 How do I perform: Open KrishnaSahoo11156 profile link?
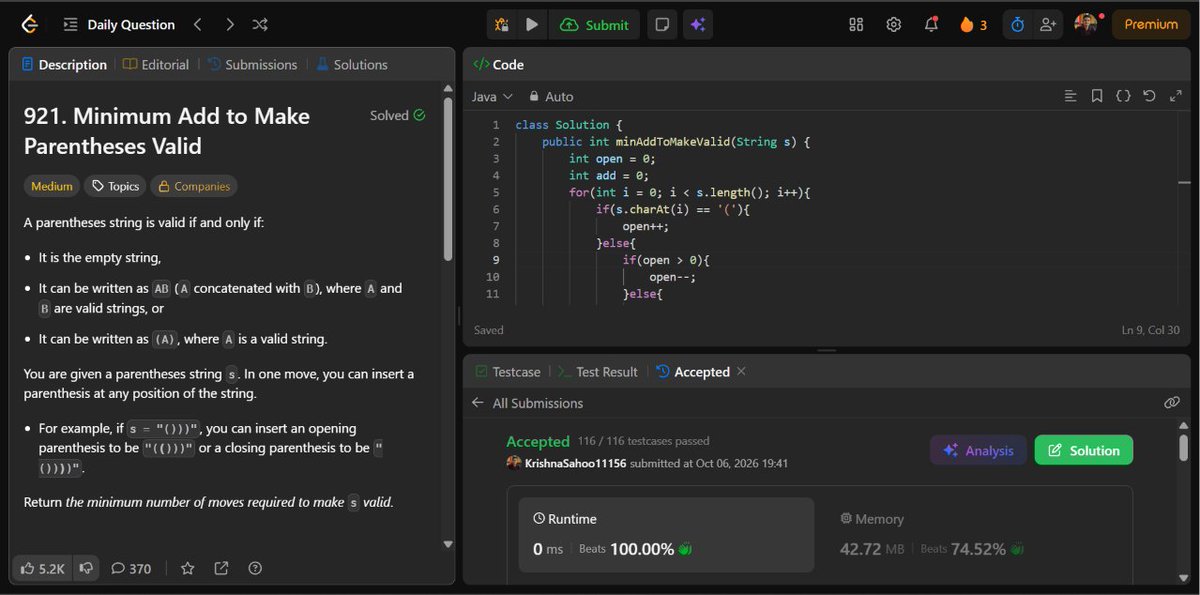[x=574, y=463]
